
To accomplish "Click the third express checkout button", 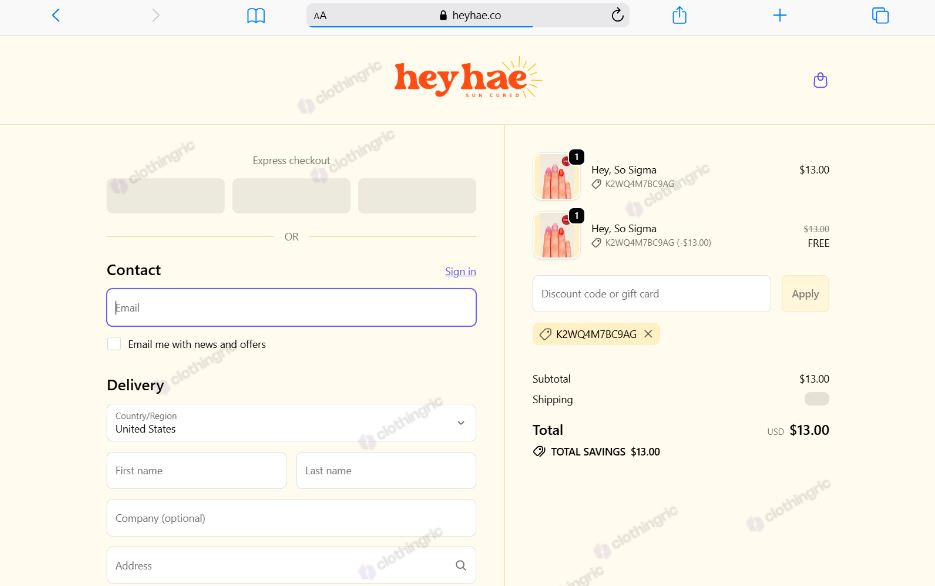I will tap(417, 196).
